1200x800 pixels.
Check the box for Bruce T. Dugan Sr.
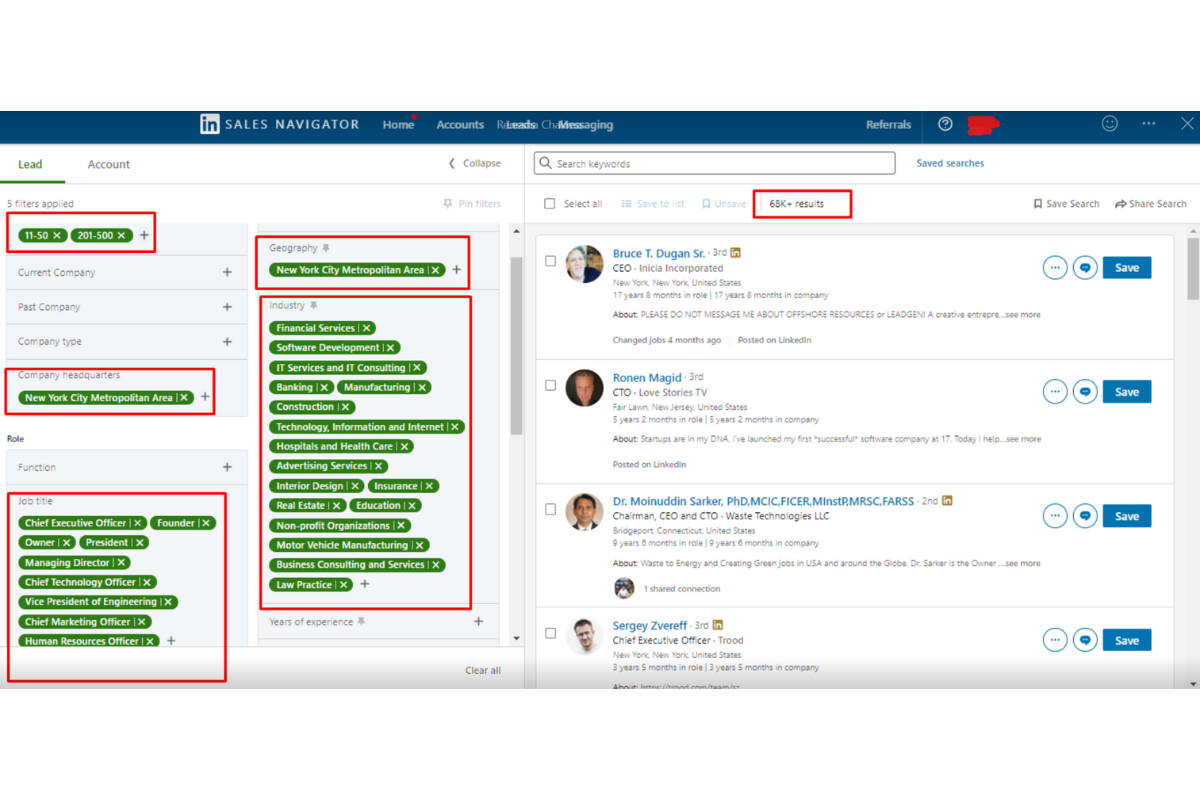click(550, 261)
